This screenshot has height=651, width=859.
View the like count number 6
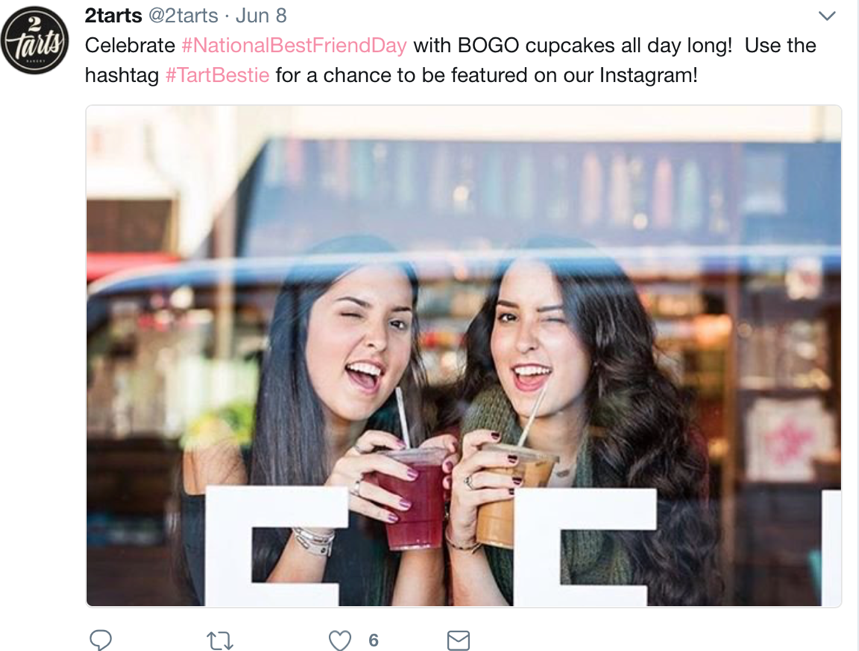click(x=374, y=640)
